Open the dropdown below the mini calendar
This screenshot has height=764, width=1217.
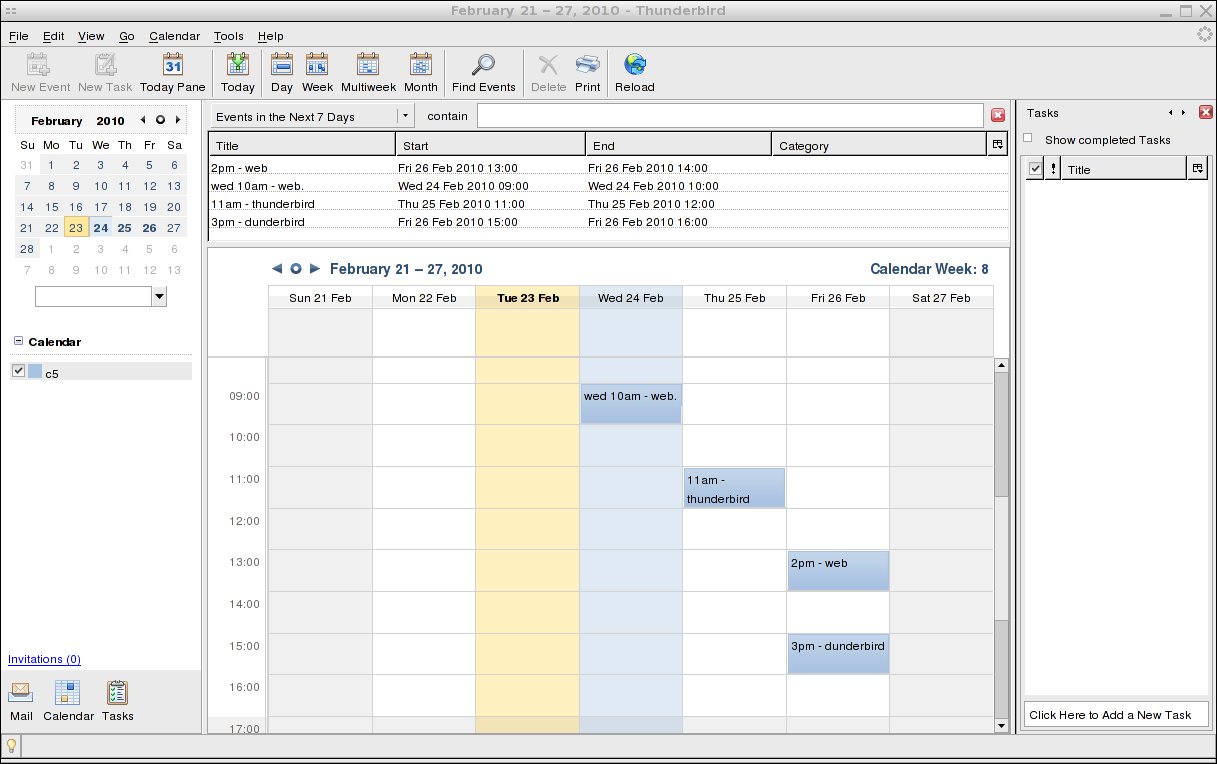tap(159, 297)
